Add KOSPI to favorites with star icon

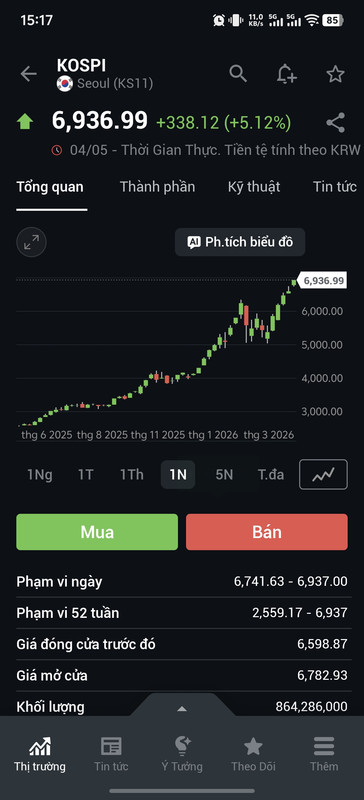coord(335,74)
